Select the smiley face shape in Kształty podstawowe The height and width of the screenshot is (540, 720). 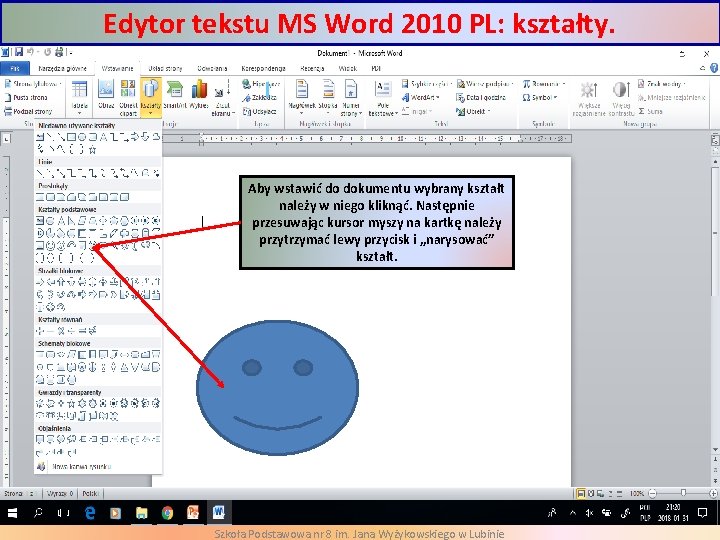click(x=51, y=245)
